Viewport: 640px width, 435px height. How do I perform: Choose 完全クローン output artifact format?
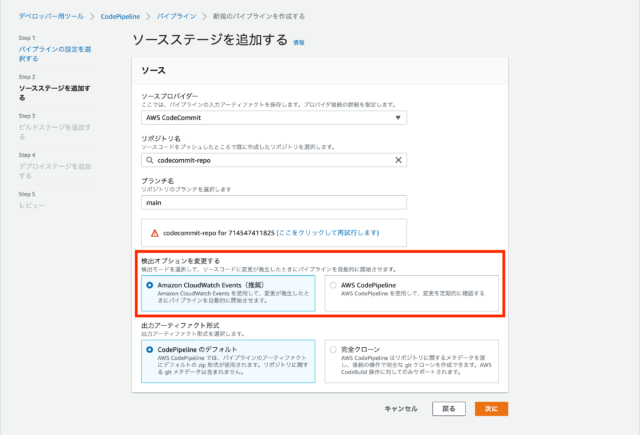[334, 349]
